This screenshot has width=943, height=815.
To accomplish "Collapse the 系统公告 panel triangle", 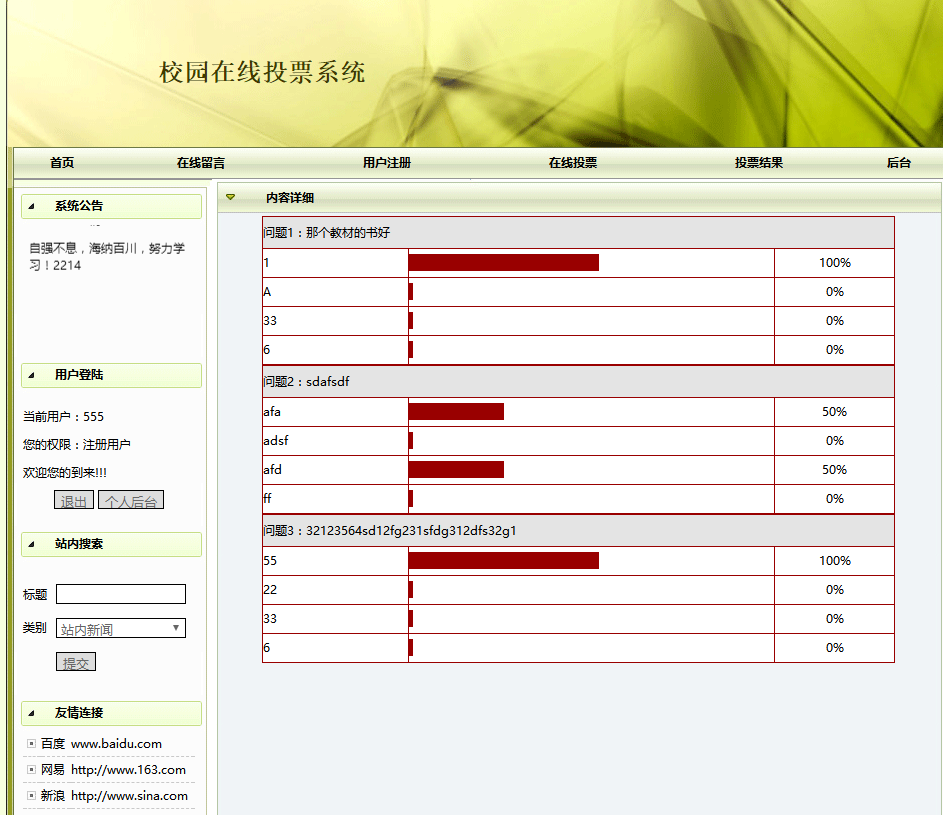I will [31, 206].
